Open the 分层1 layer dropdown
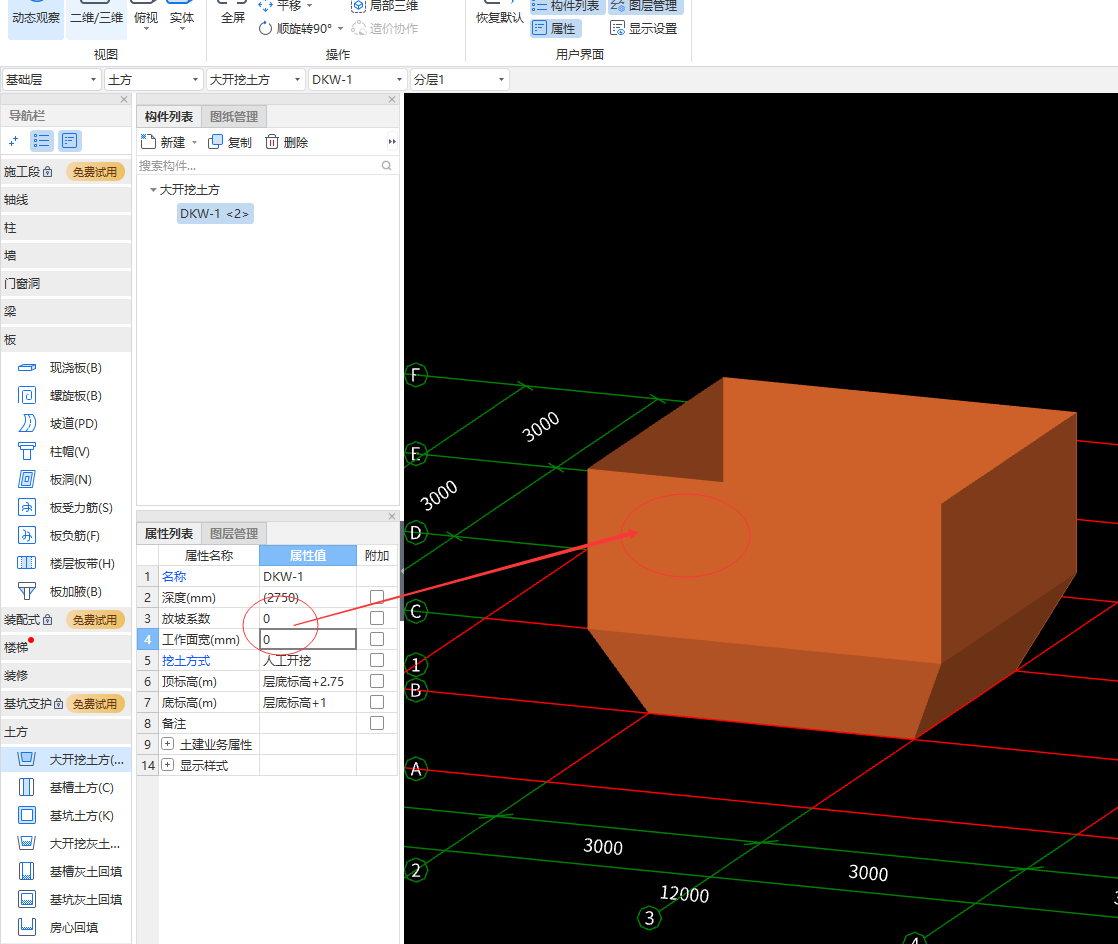Screen dimensions: 1118x944 [x=460, y=80]
